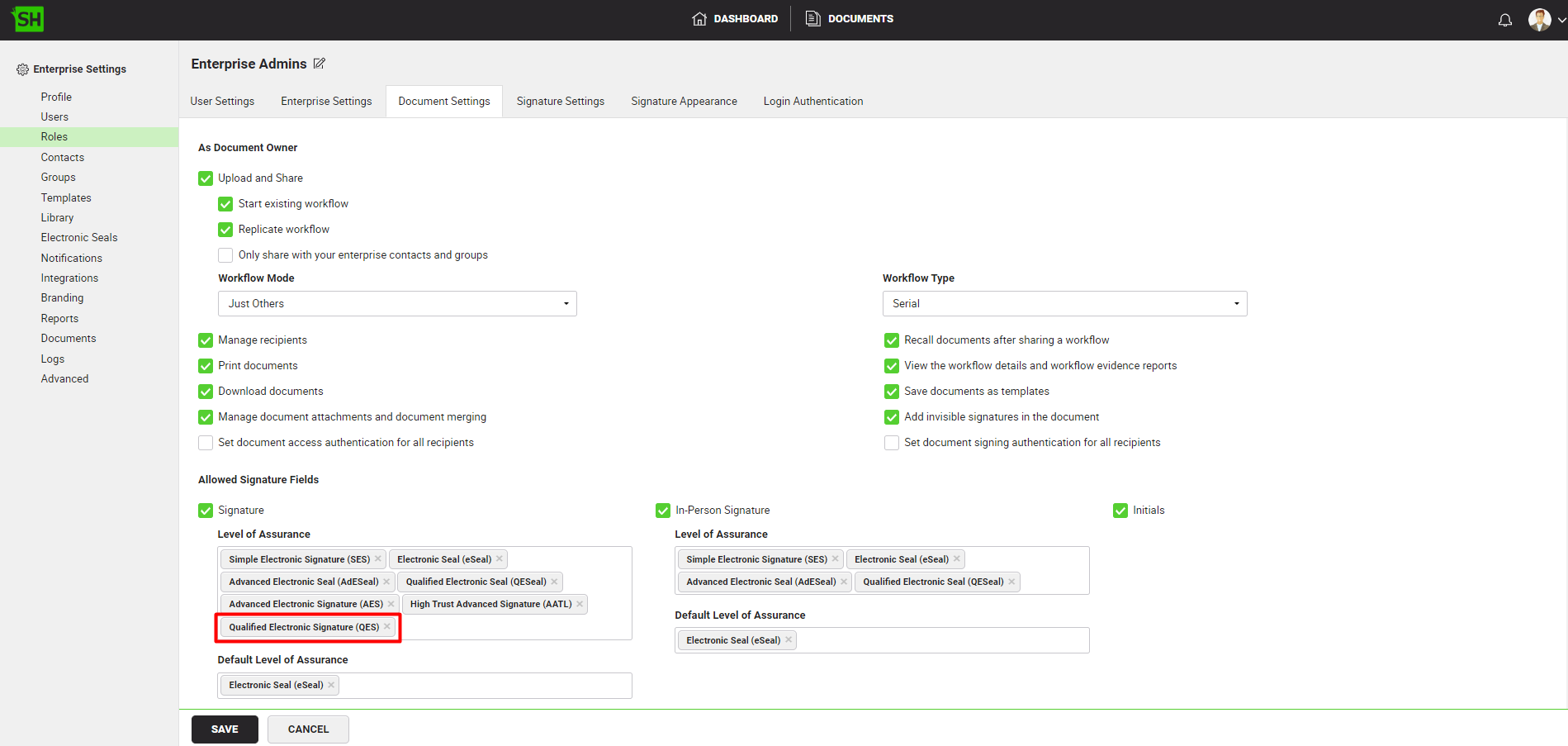The width and height of the screenshot is (1568, 746).
Task: Click the Cancel button
Action: (x=308, y=729)
